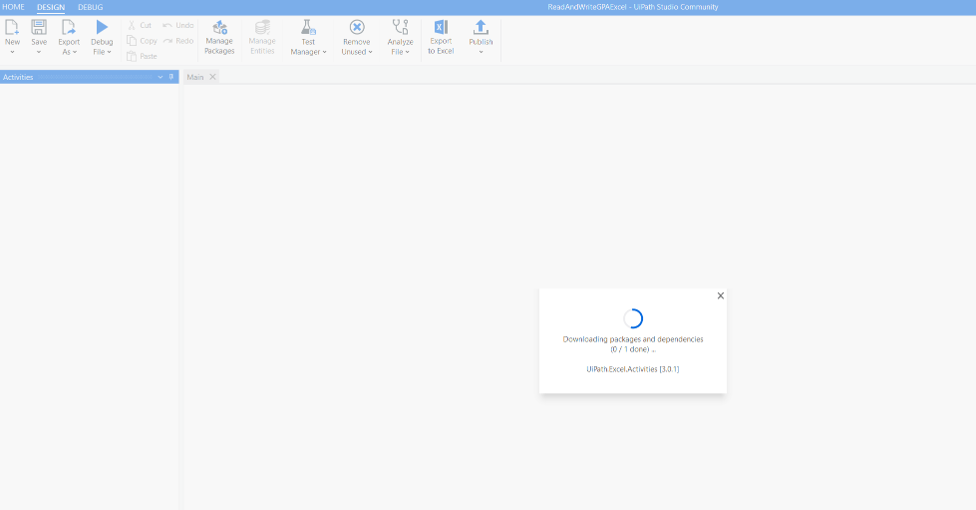Screen dimensions: 976x510
Task: Switch to the DEBUG ribbon tab
Action: 90,7
